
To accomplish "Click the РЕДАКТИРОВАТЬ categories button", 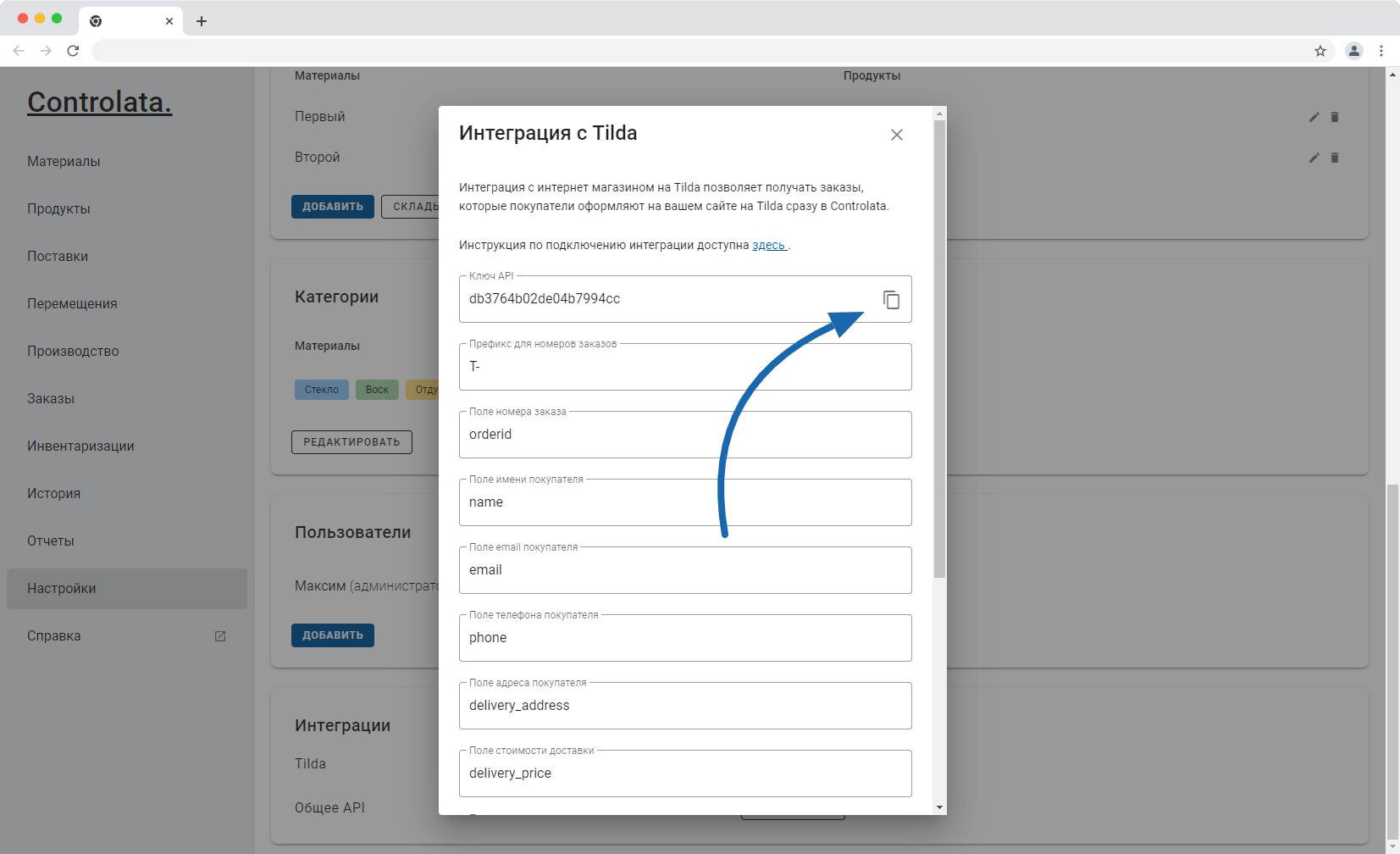I will [351, 442].
